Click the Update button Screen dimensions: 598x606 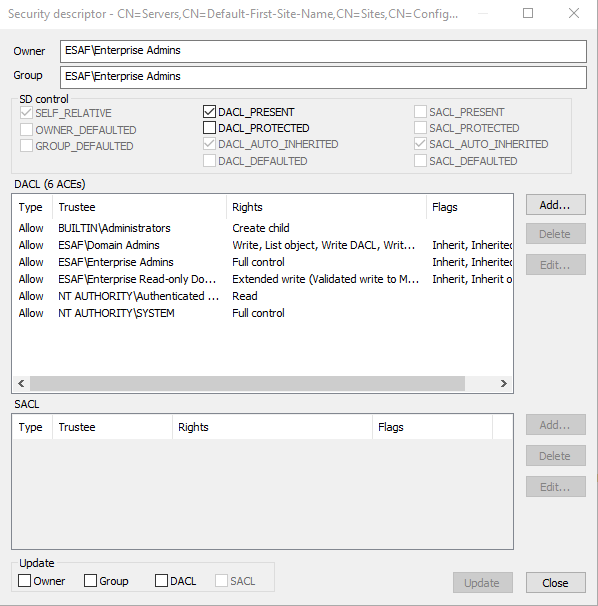point(483,582)
